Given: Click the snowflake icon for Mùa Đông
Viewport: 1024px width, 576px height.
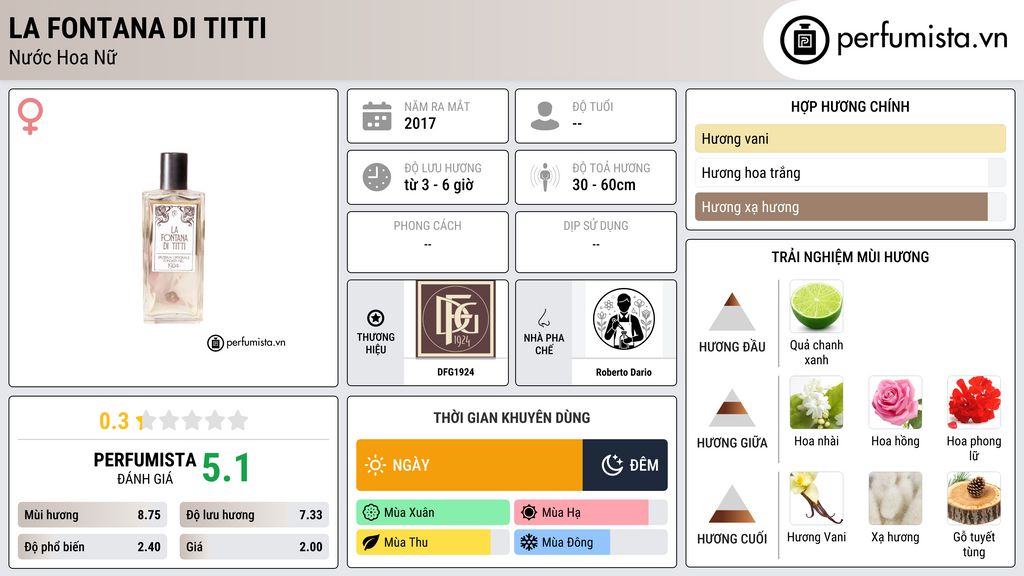Looking at the screenshot, I should click(x=529, y=542).
